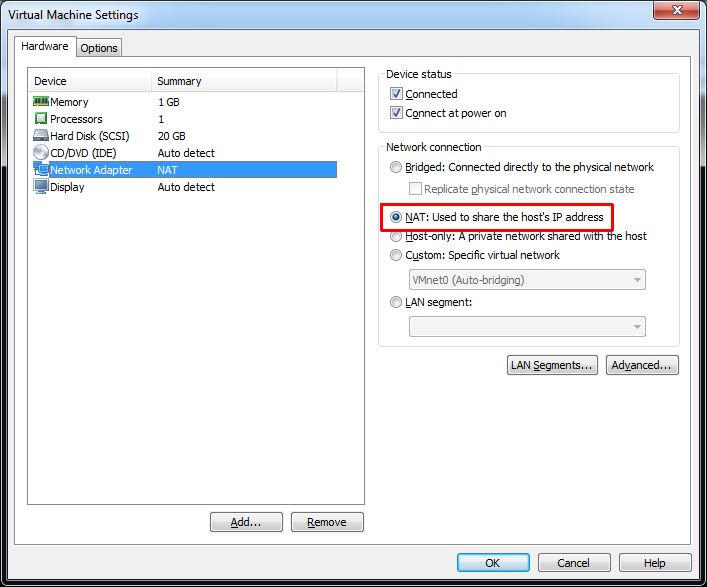The image size is (707, 587).
Task: Close the Virtual Machine Settings window
Action: coord(676,10)
